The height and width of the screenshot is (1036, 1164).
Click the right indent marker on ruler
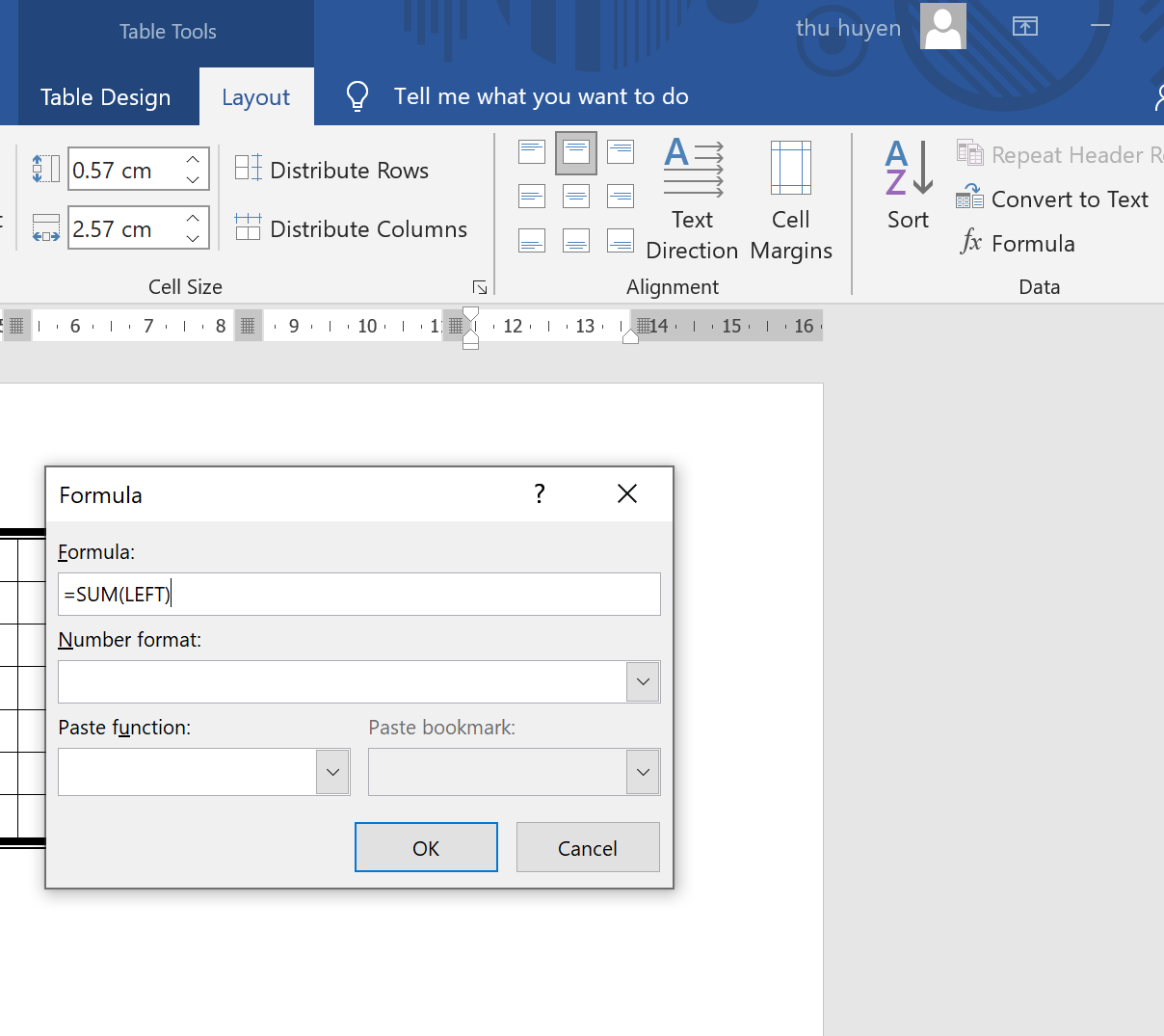(630, 336)
